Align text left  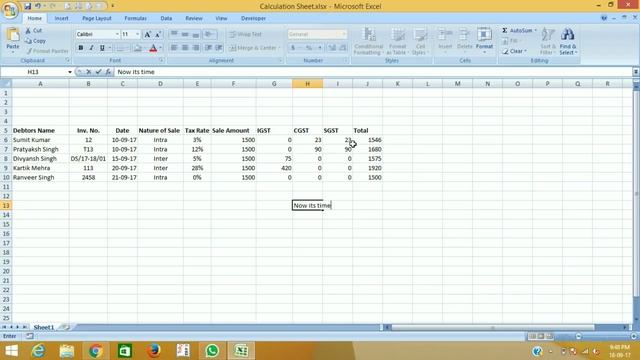pyautogui.click(x=174, y=48)
